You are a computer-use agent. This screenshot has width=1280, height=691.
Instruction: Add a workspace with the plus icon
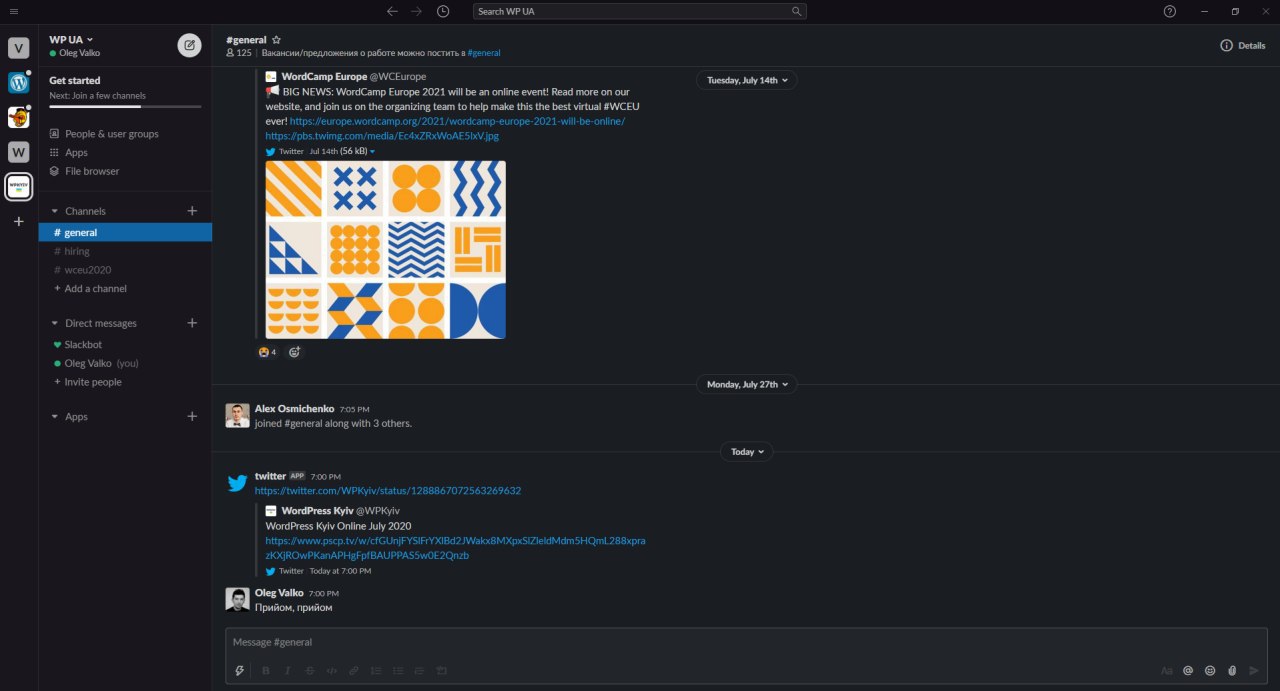pyautogui.click(x=19, y=221)
